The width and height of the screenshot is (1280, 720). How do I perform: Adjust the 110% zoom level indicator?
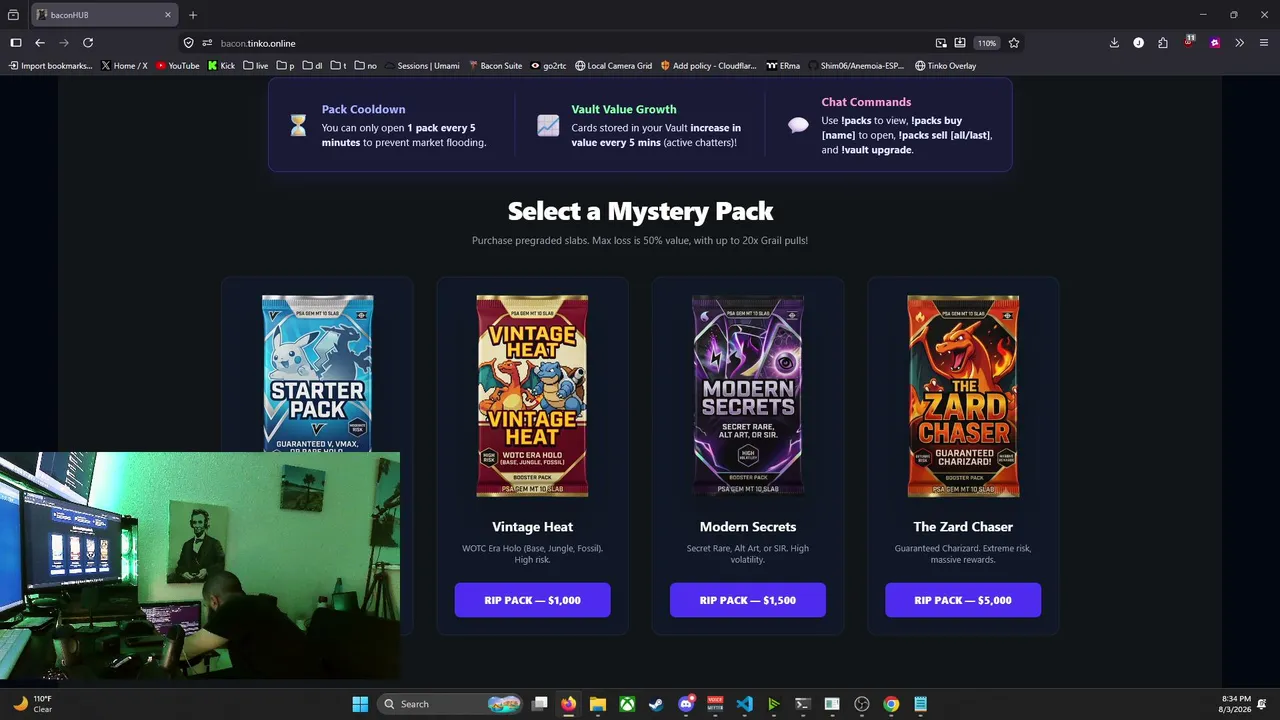[x=987, y=43]
